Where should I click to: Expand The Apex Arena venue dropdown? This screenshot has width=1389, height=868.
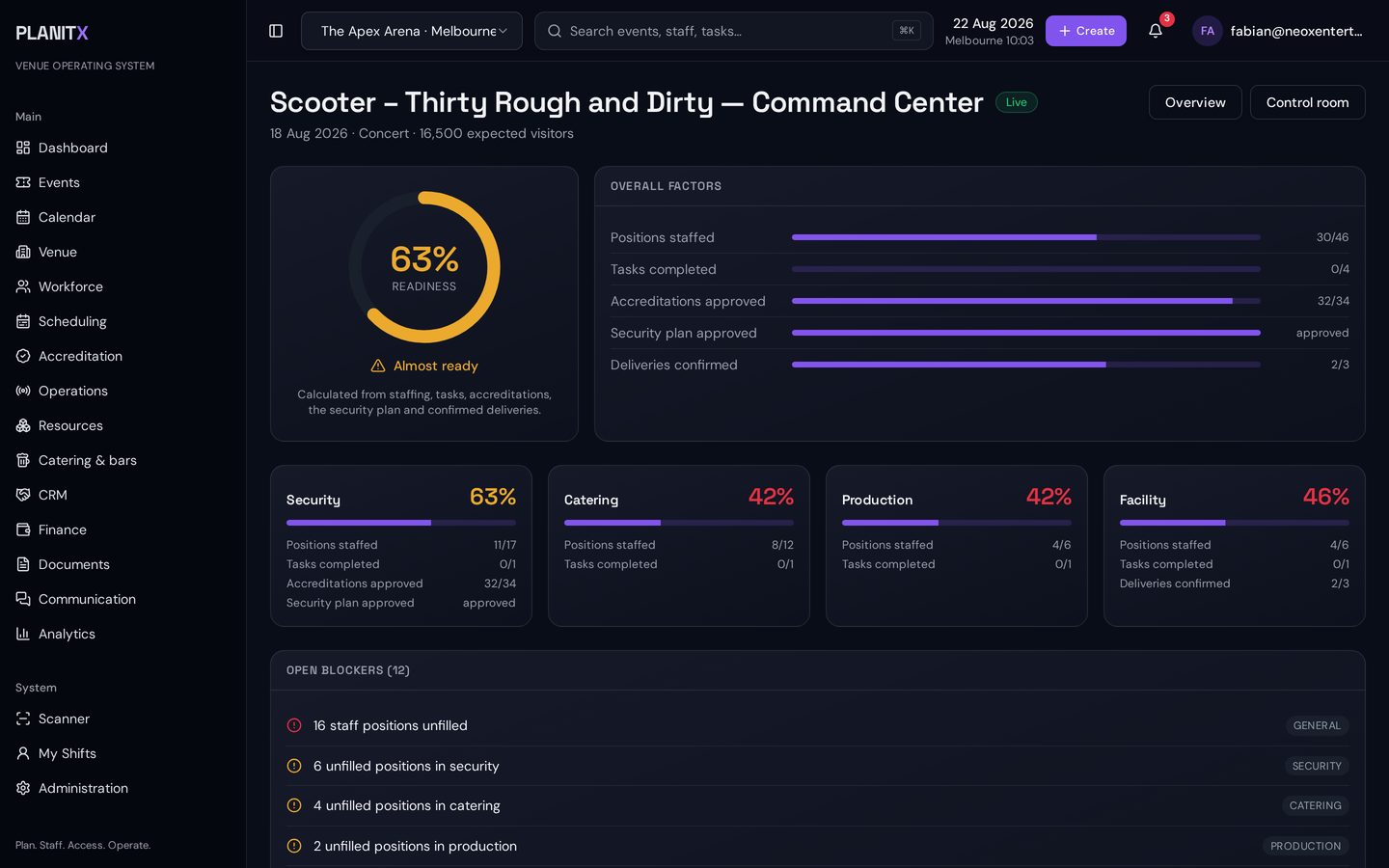click(x=412, y=31)
